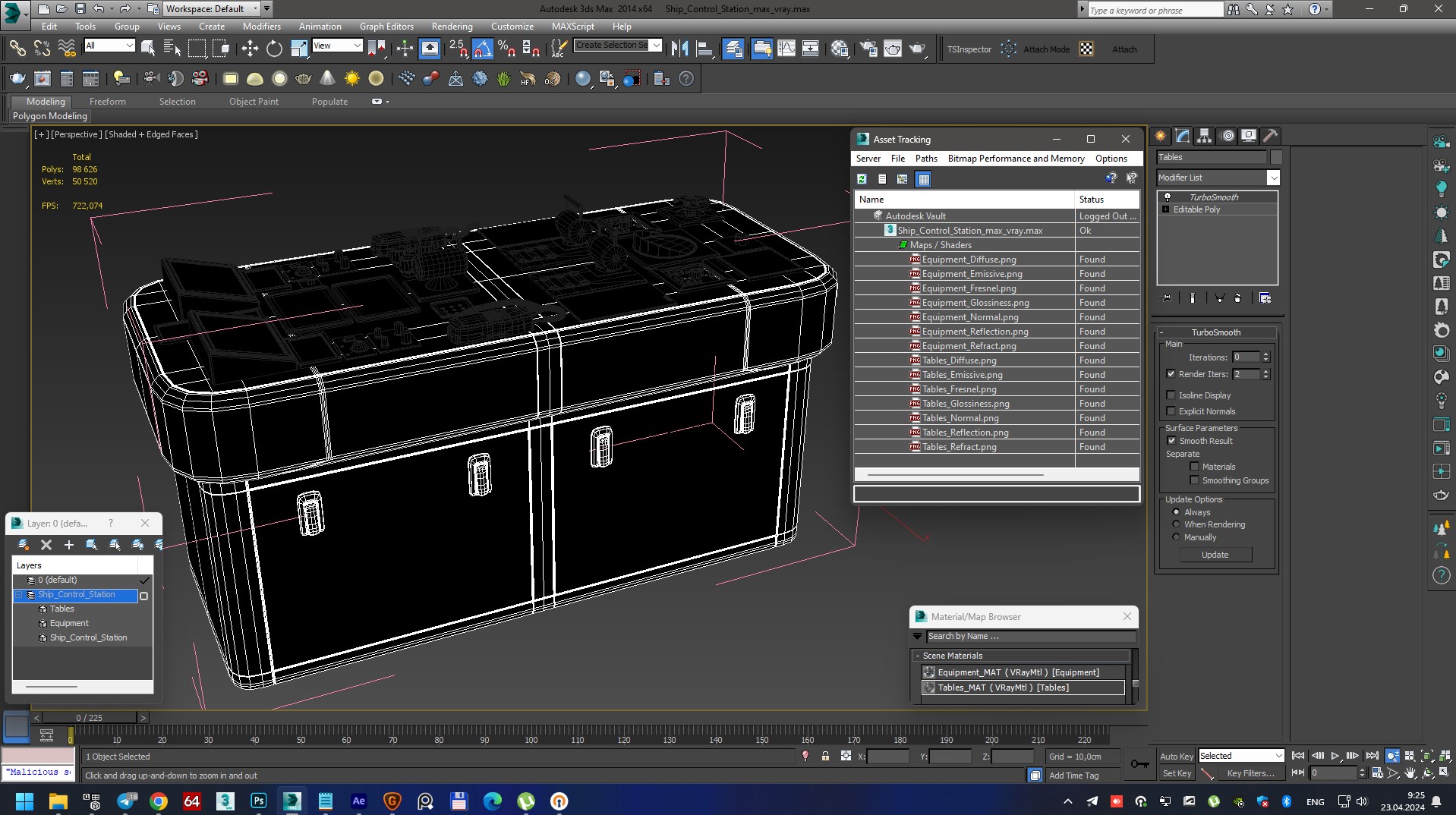Open Select by Name tool
The width and height of the screenshot is (1456, 815).
[x=172, y=49]
